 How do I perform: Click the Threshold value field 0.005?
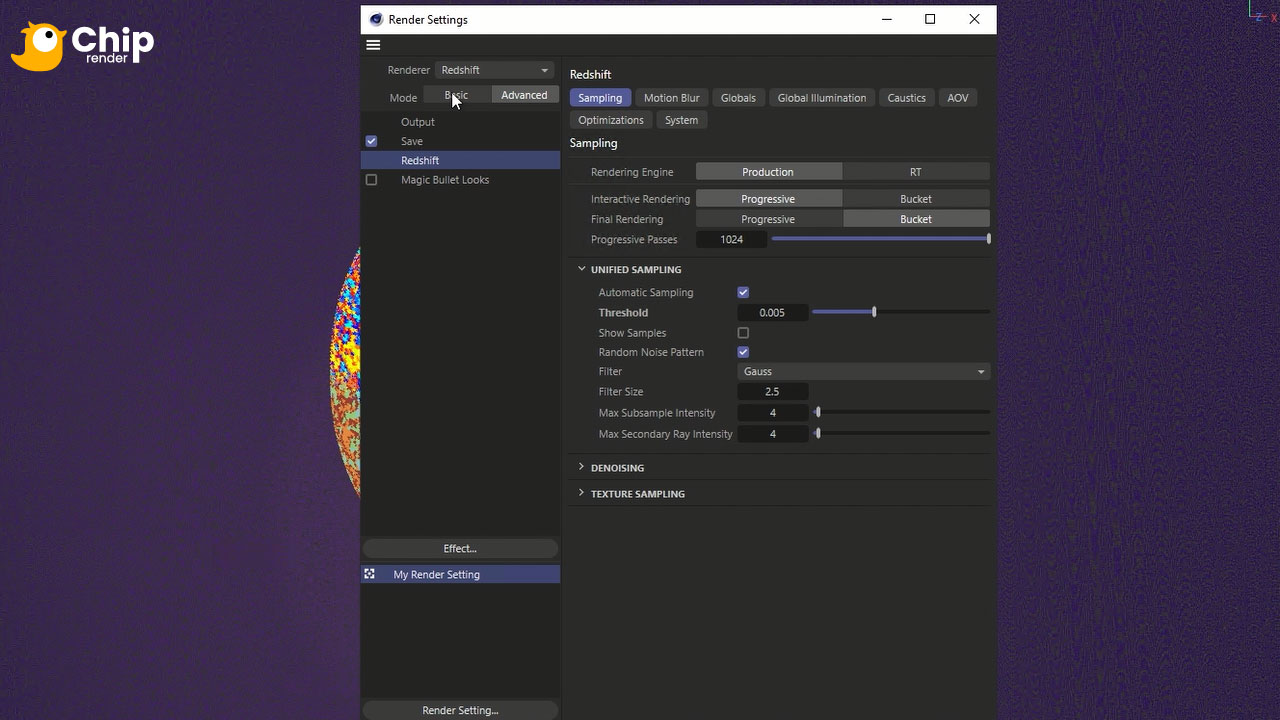point(772,313)
